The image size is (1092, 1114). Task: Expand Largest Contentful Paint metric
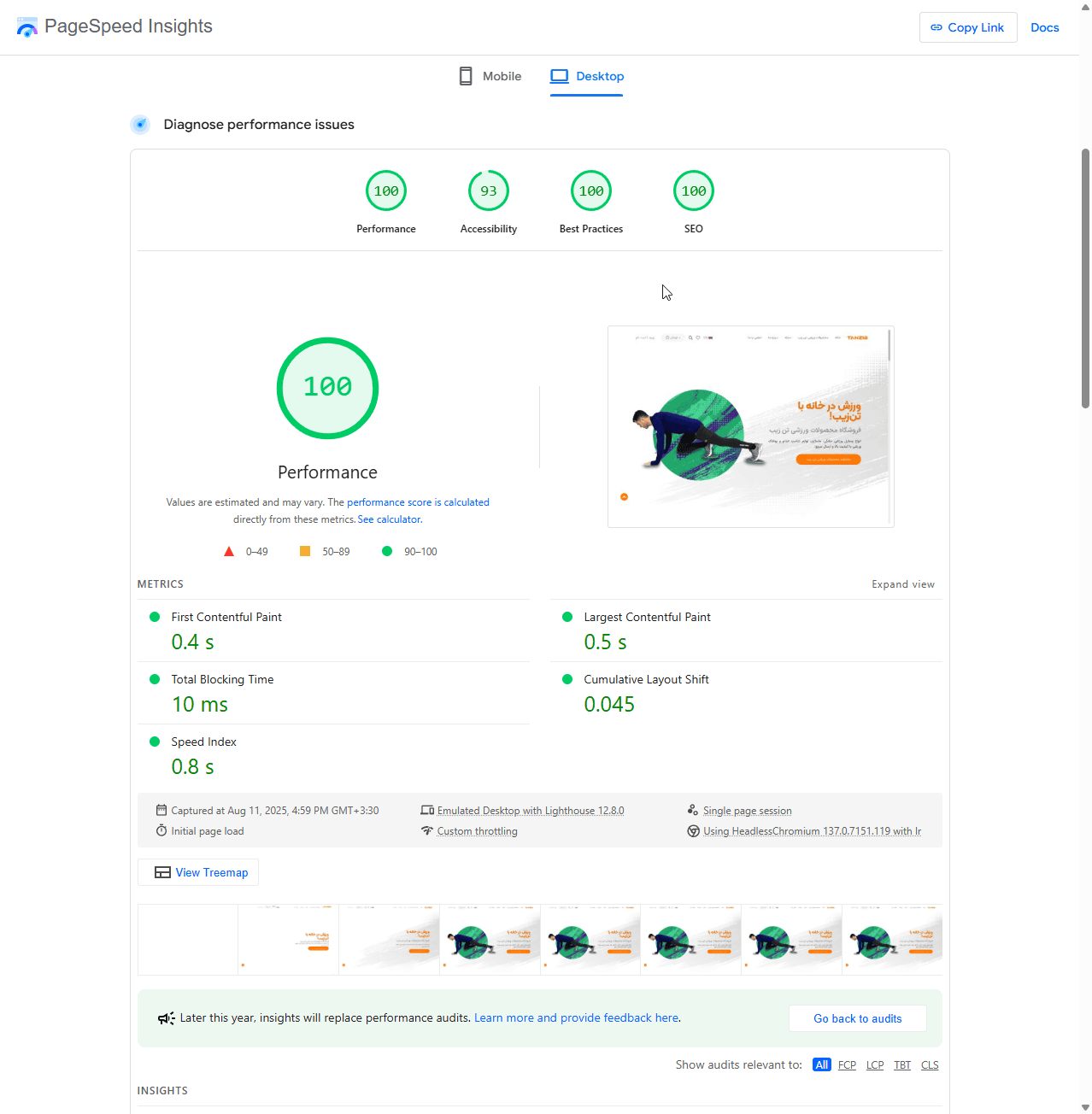click(x=647, y=618)
